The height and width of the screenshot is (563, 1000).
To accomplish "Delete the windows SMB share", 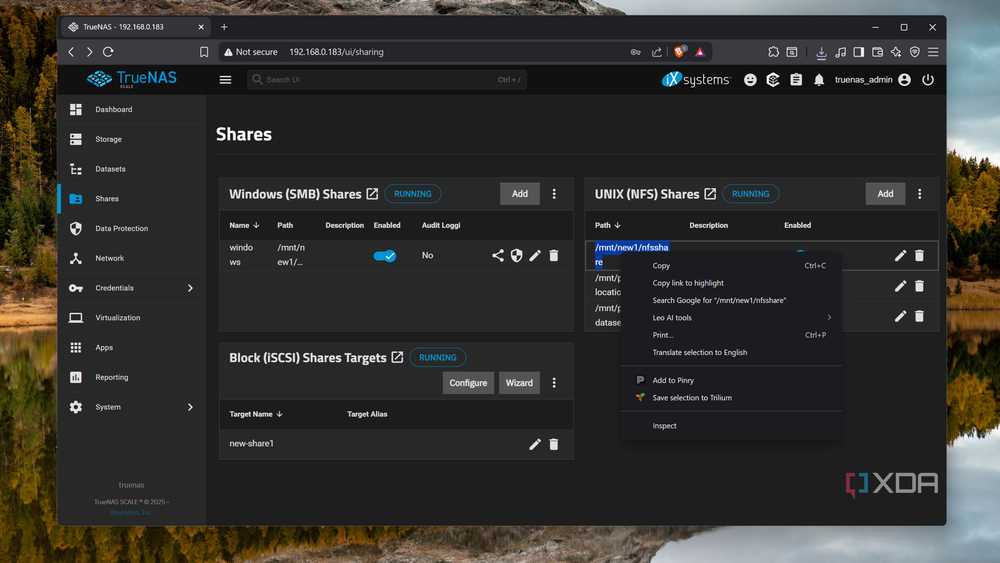I will (x=554, y=256).
